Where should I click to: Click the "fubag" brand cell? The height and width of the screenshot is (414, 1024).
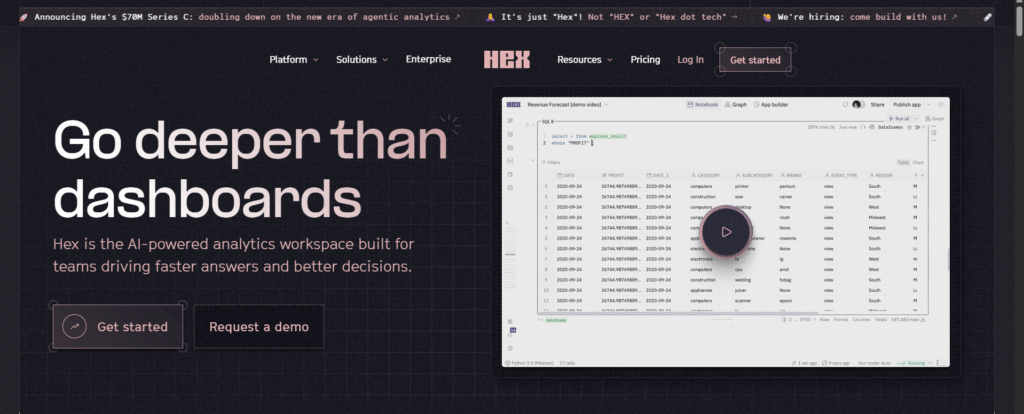pyautogui.click(x=786, y=279)
